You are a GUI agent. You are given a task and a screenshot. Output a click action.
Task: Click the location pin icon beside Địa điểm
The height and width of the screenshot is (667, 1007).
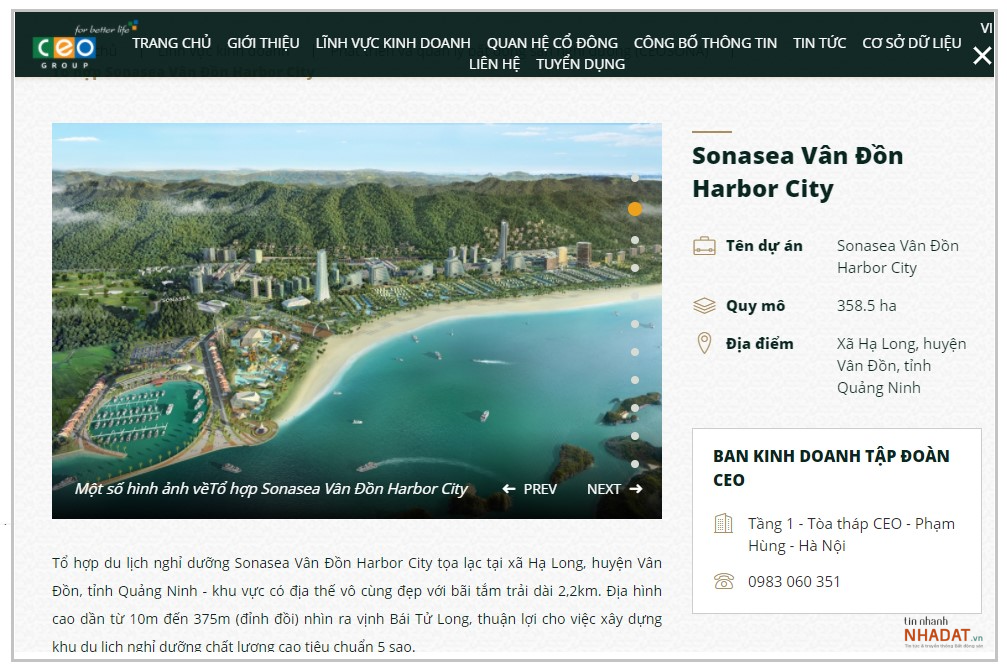704,344
